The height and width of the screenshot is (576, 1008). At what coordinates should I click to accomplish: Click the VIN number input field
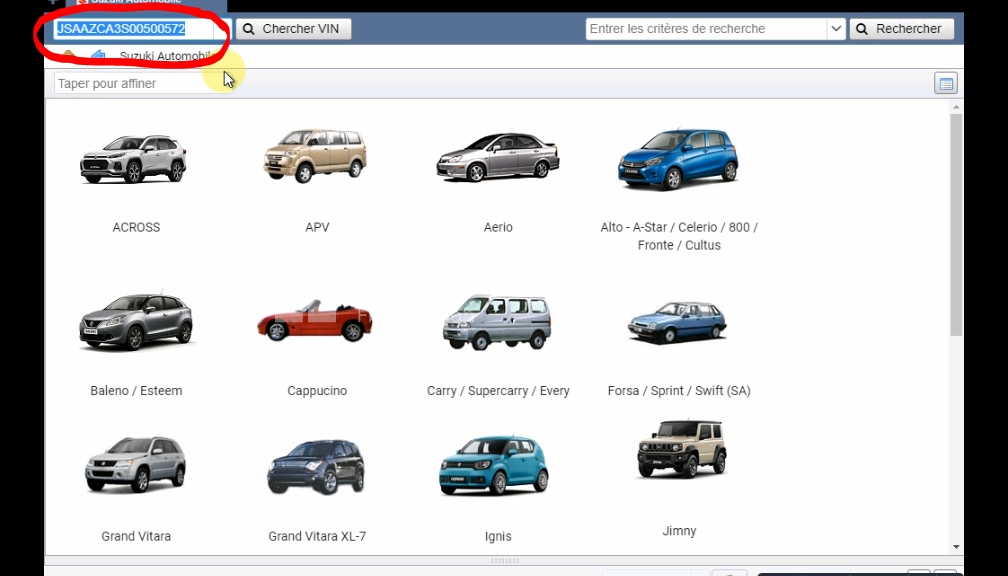(134, 29)
